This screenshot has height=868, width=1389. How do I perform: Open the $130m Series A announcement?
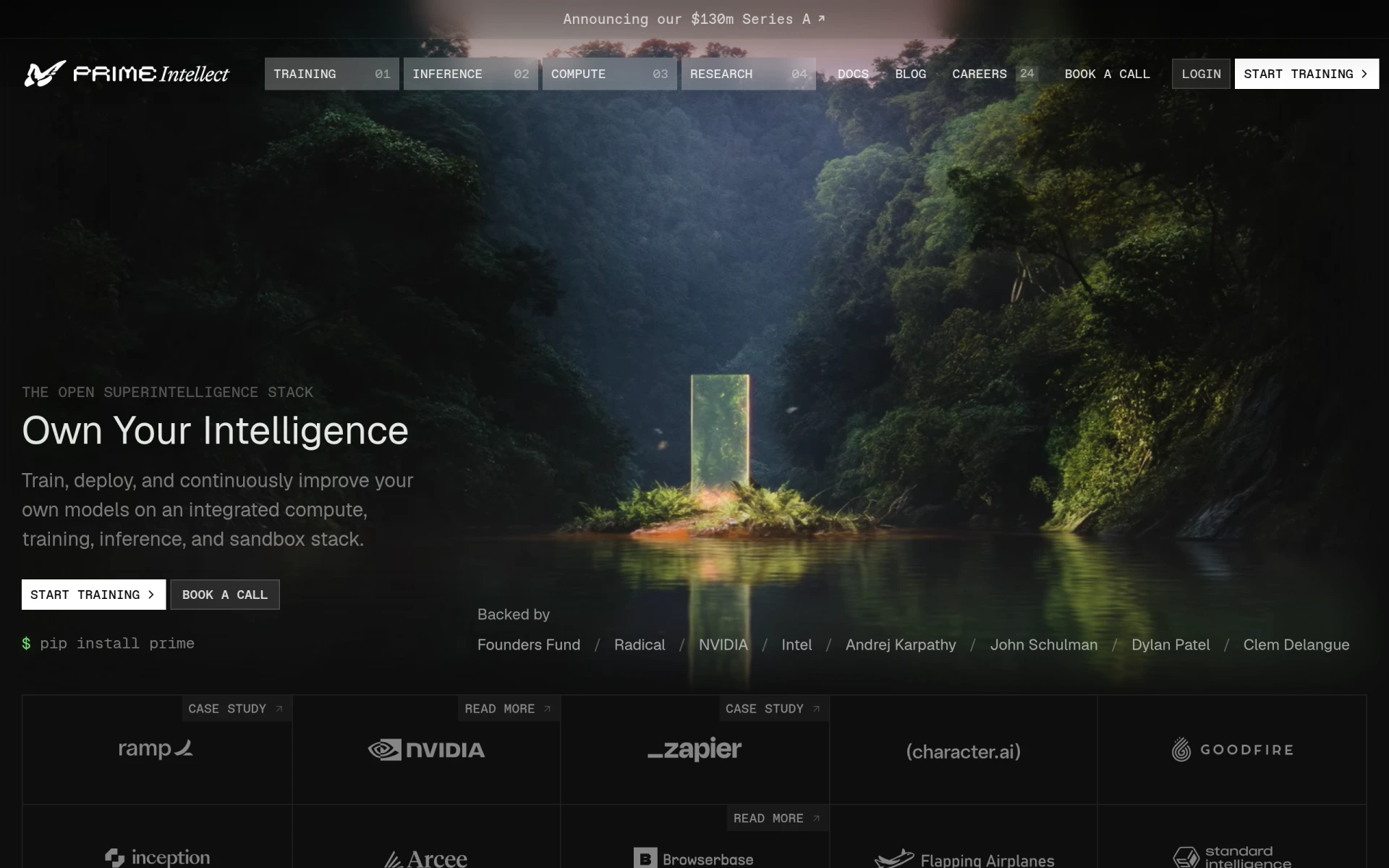[x=694, y=19]
